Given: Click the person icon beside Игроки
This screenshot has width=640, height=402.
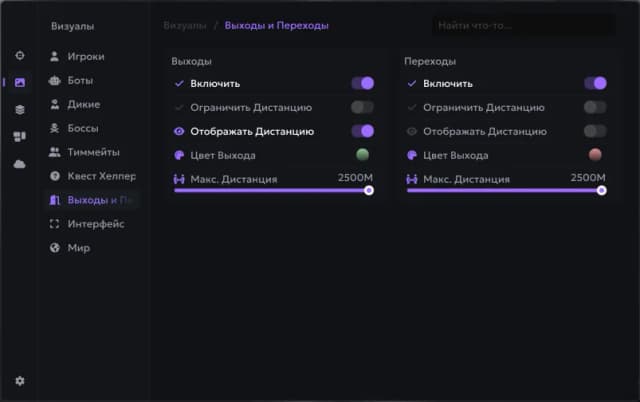Looking at the screenshot, I should click(54, 56).
